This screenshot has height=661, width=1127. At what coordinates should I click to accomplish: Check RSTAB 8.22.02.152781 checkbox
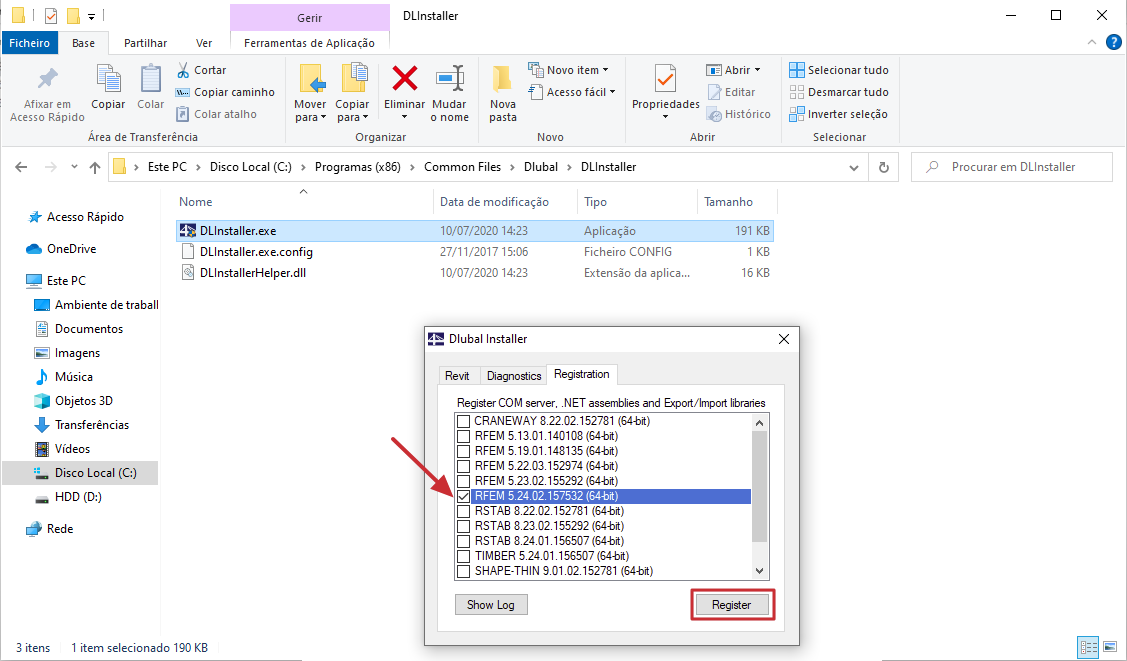(464, 512)
